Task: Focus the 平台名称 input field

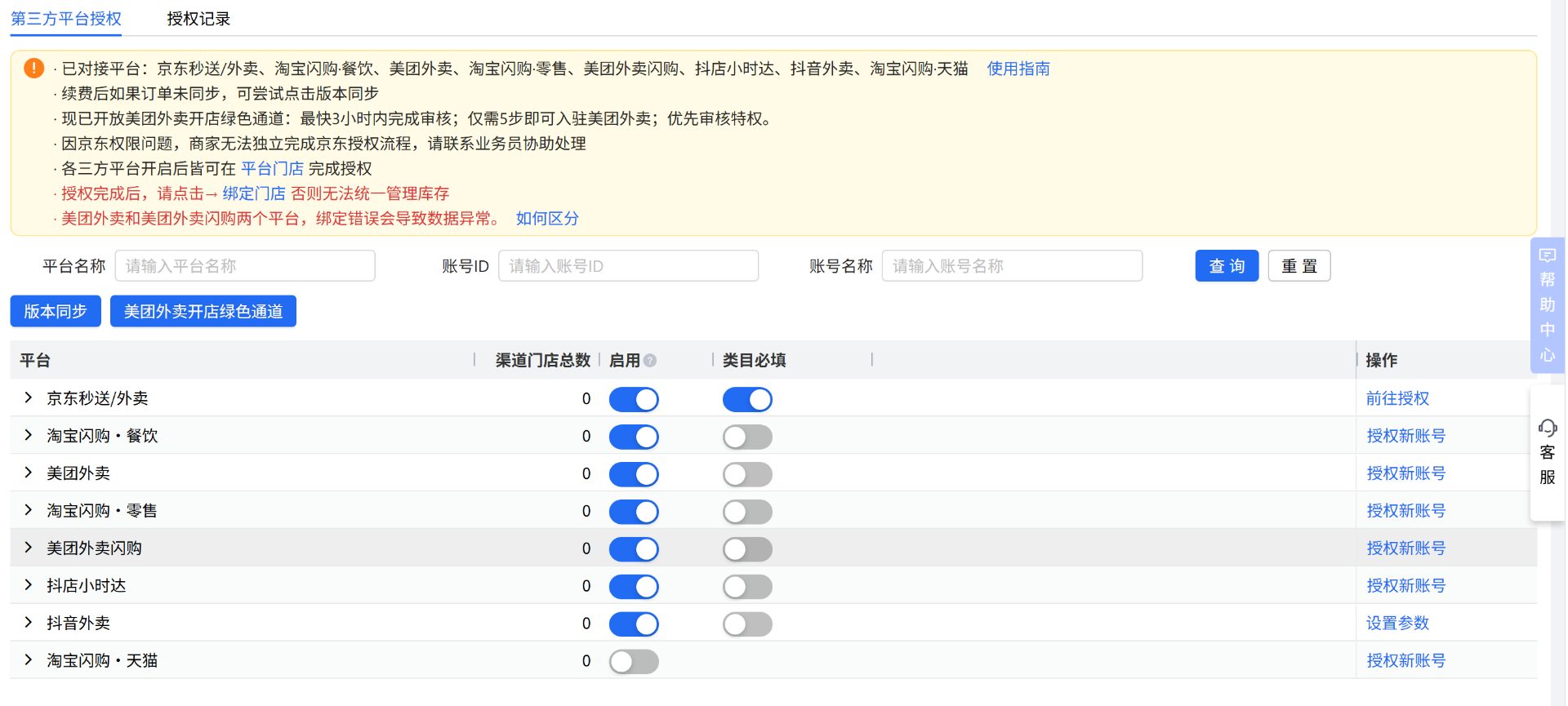Action: [x=245, y=266]
